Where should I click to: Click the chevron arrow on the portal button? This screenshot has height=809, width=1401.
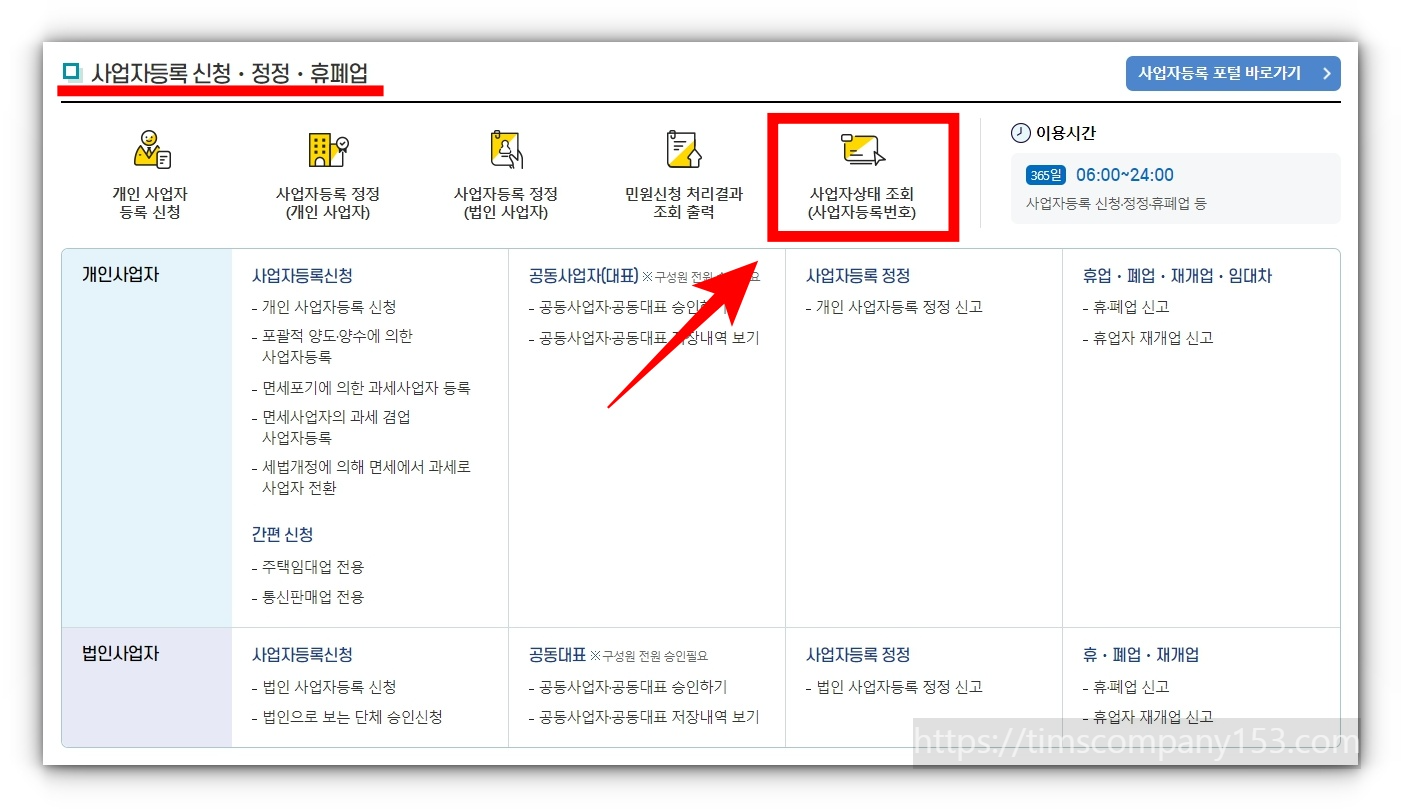(x=1328, y=73)
